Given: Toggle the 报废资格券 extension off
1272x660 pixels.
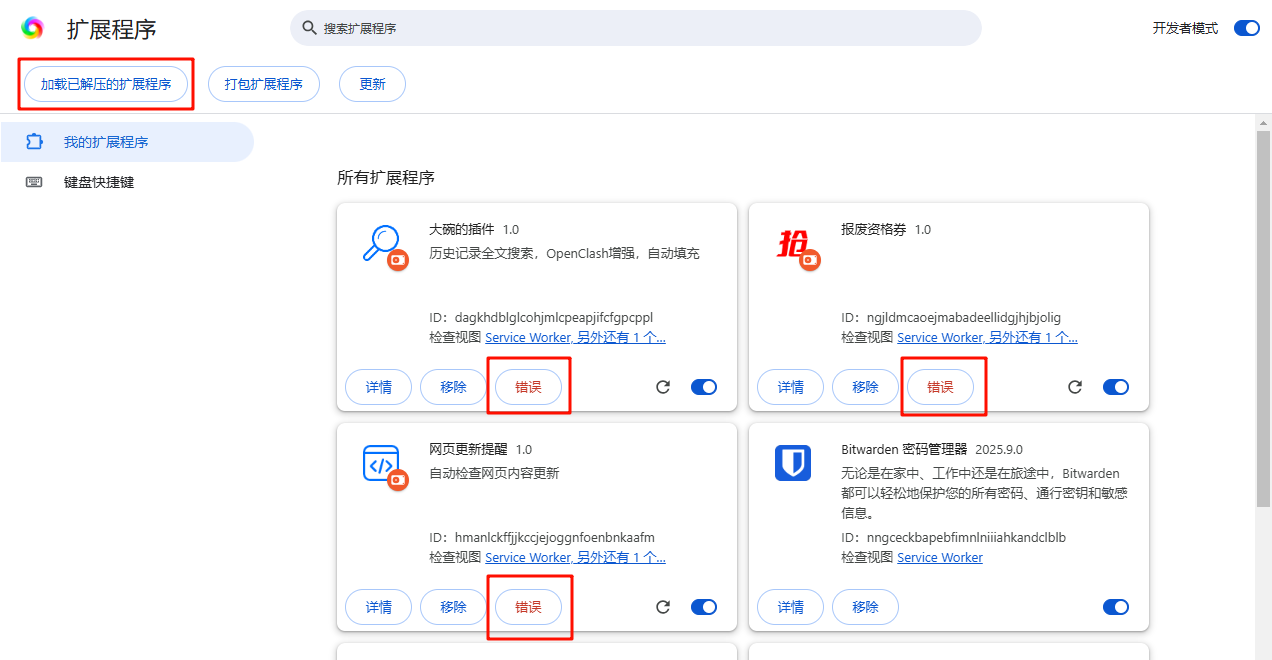Looking at the screenshot, I should click(1116, 387).
